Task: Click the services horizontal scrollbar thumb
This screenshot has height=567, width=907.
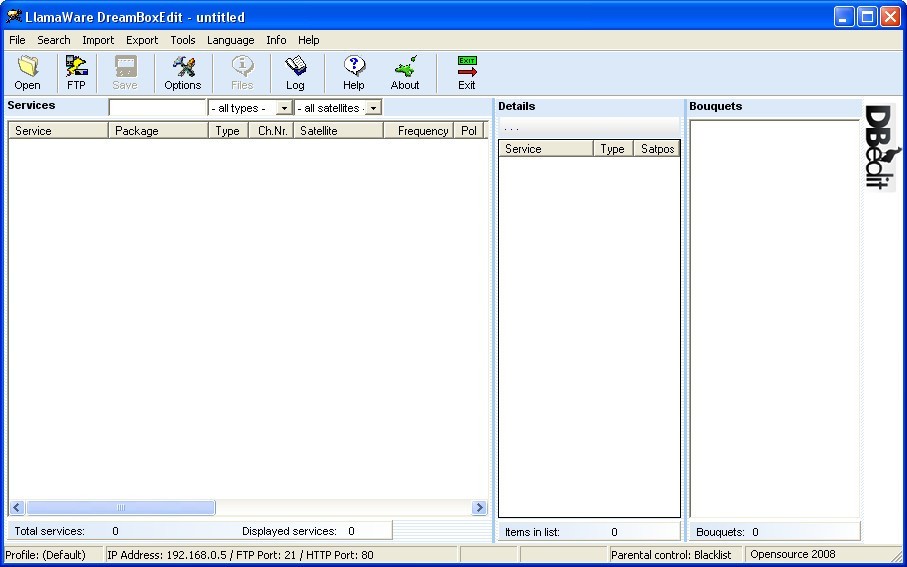Action: point(120,508)
